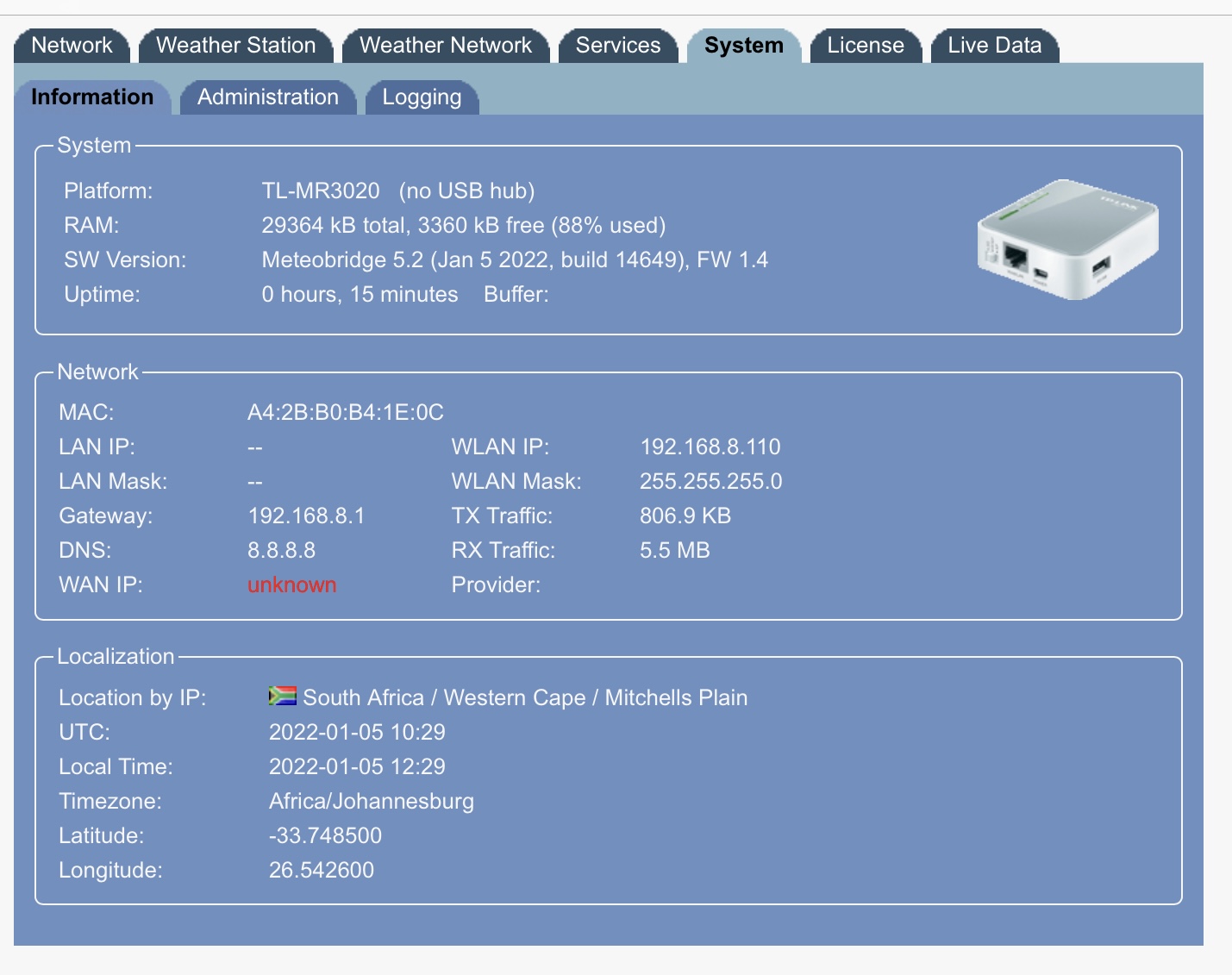Image resolution: width=1232 pixels, height=975 pixels.
Task: Switch to the Live Data tab
Action: pos(994,46)
